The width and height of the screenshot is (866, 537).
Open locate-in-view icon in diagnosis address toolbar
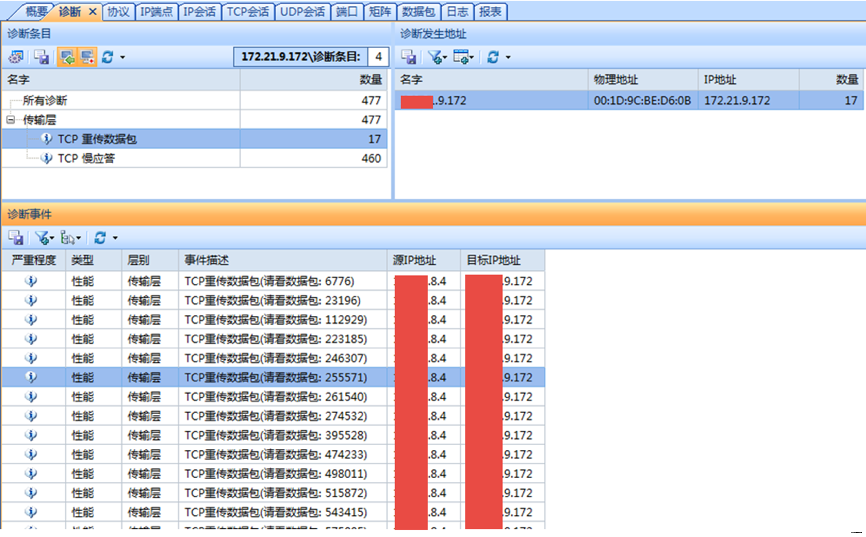point(463,57)
